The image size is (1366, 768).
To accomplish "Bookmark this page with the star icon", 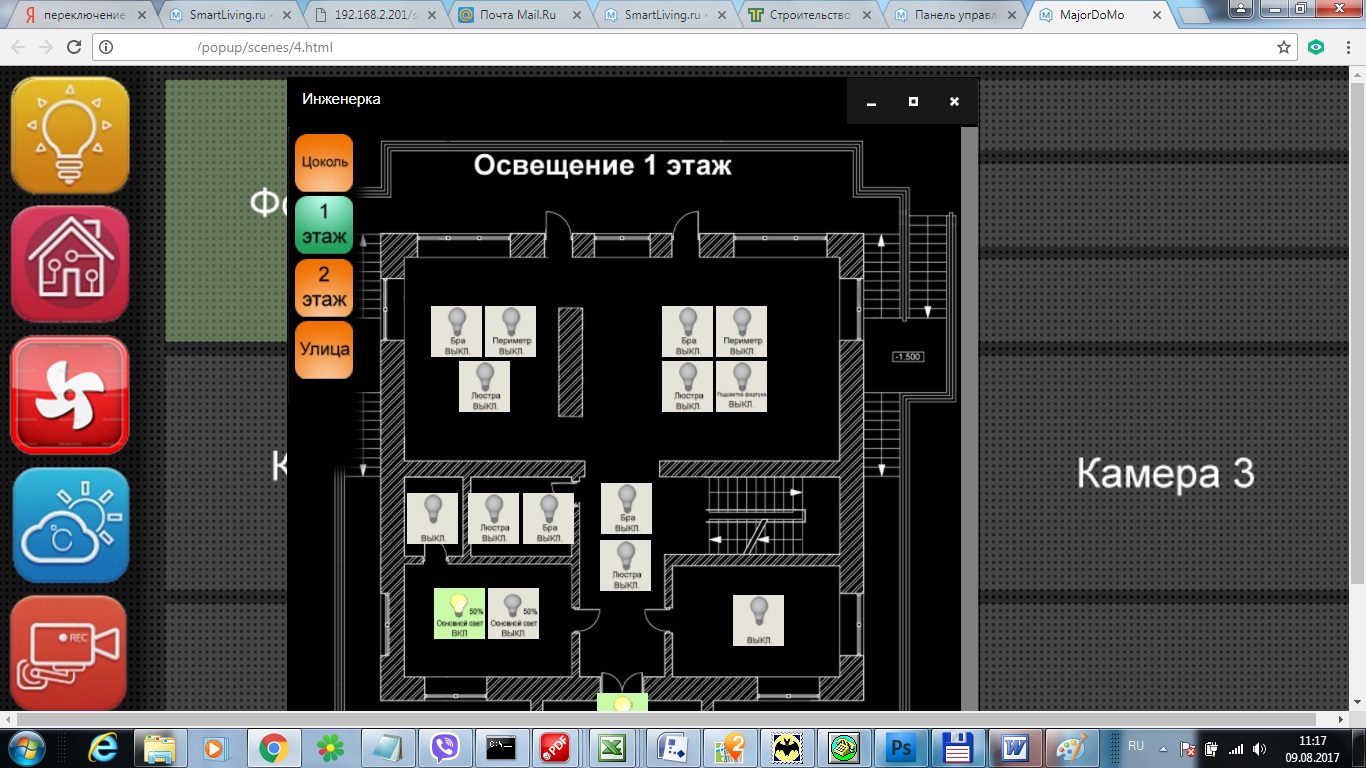I will coord(1284,47).
